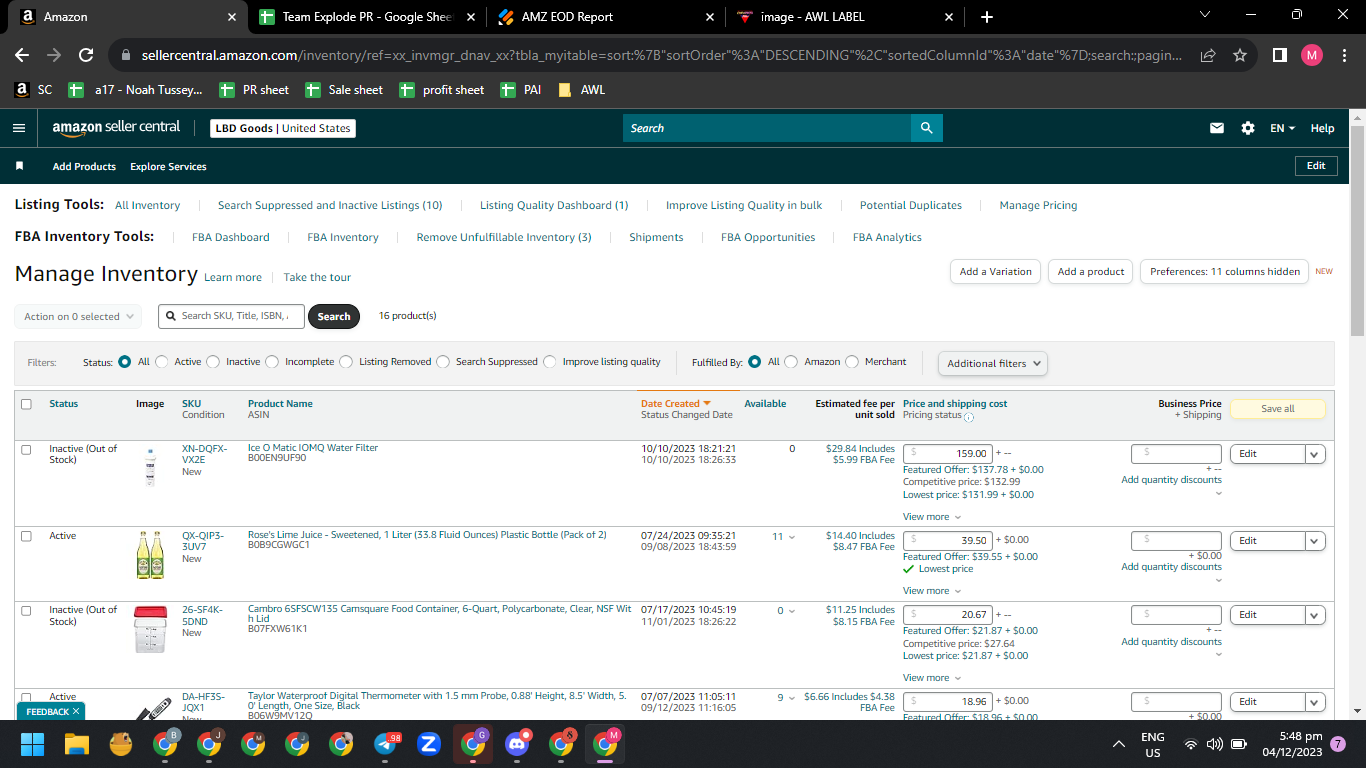This screenshot has width=1366, height=768.
Task: Click the SKU search input field
Action: pyautogui.click(x=232, y=316)
